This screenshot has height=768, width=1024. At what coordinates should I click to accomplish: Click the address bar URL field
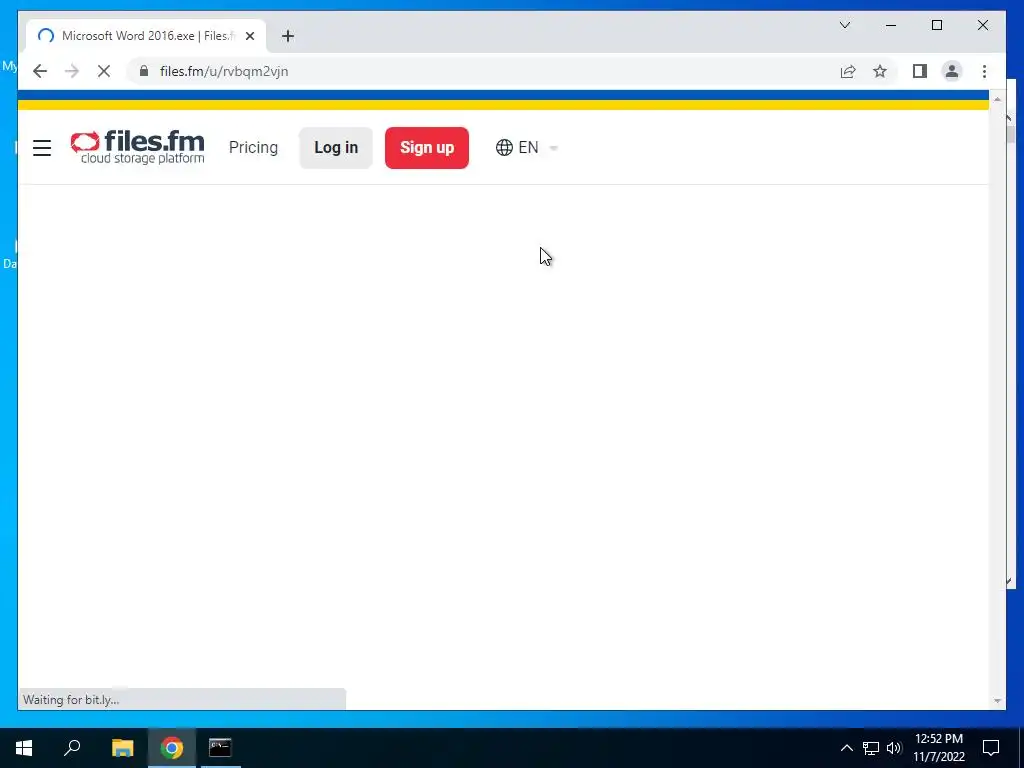click(483, 71)
